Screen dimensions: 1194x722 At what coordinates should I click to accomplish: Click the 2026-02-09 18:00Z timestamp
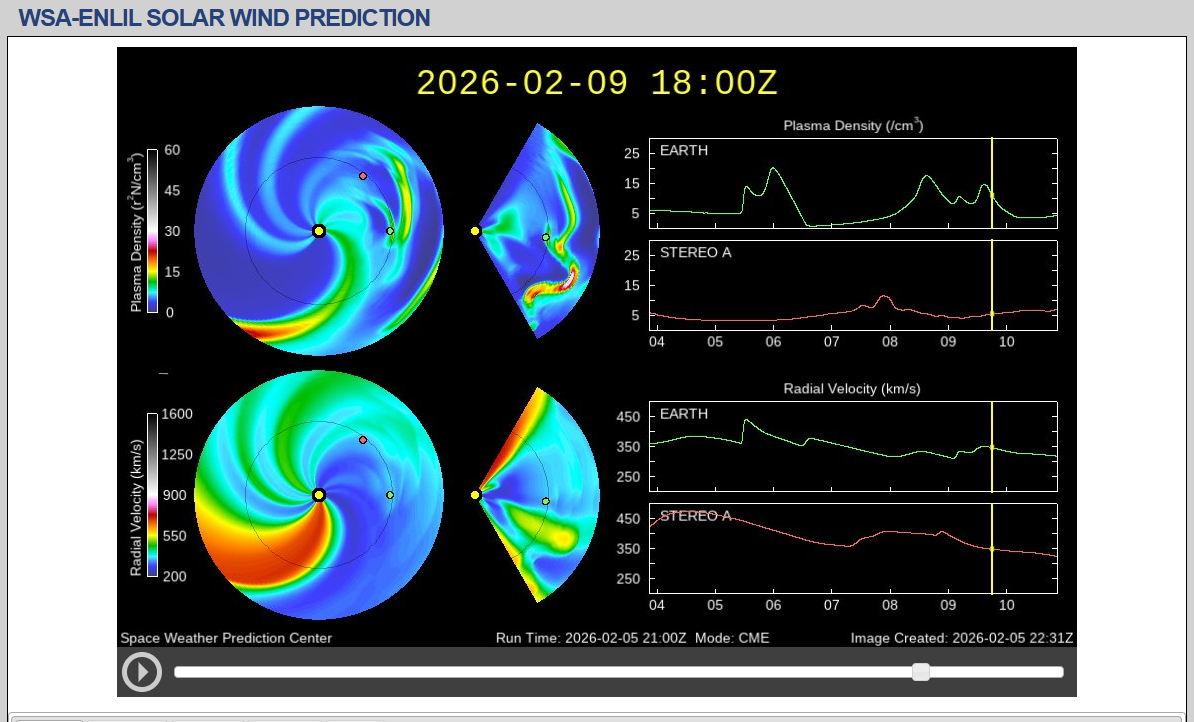[596, 83]
